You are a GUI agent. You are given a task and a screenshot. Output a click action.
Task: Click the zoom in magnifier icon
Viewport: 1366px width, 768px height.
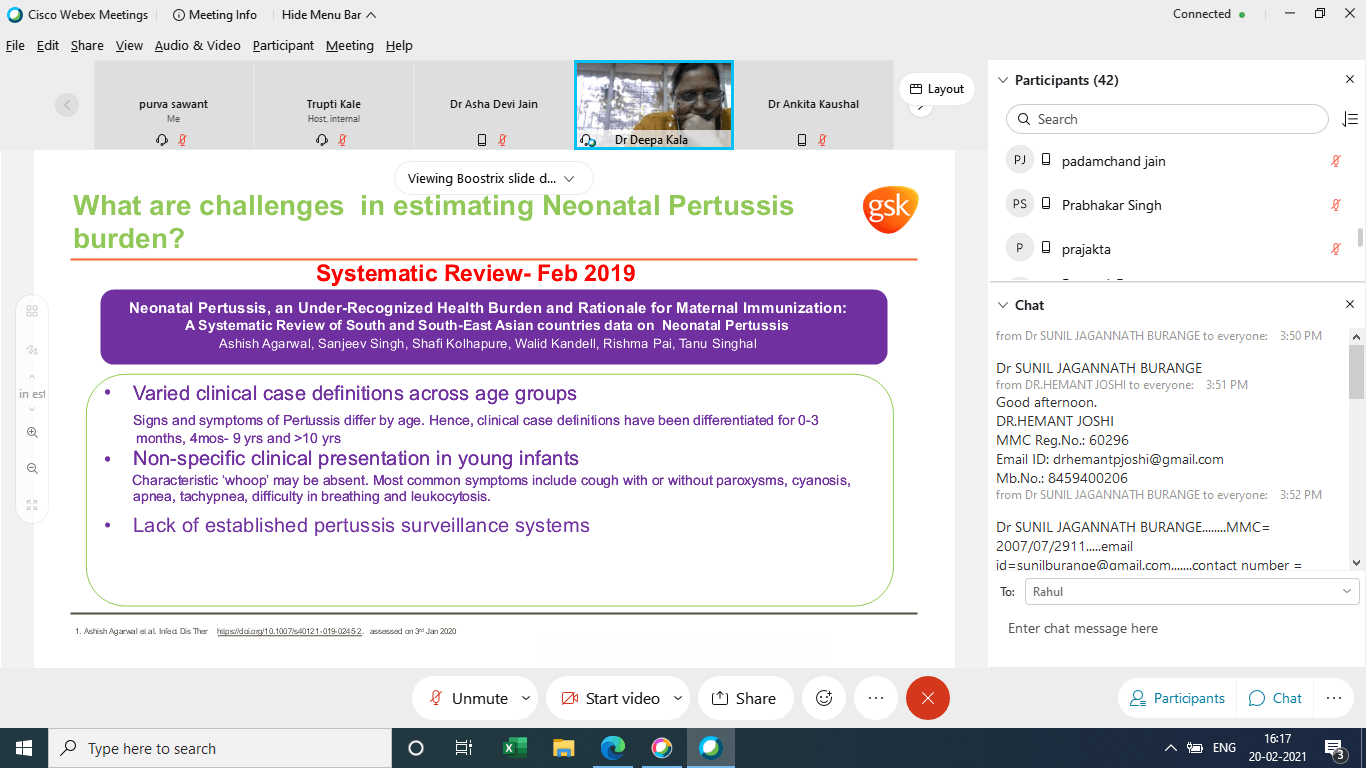tap(32, 433)
